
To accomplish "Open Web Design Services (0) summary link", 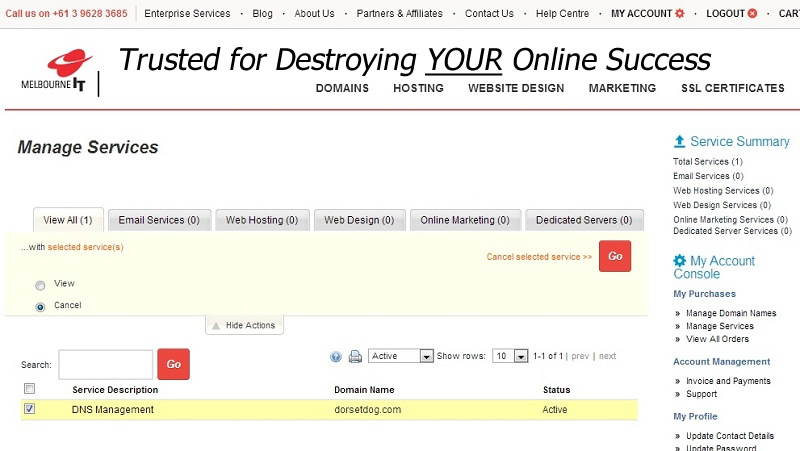I will 722,205.
